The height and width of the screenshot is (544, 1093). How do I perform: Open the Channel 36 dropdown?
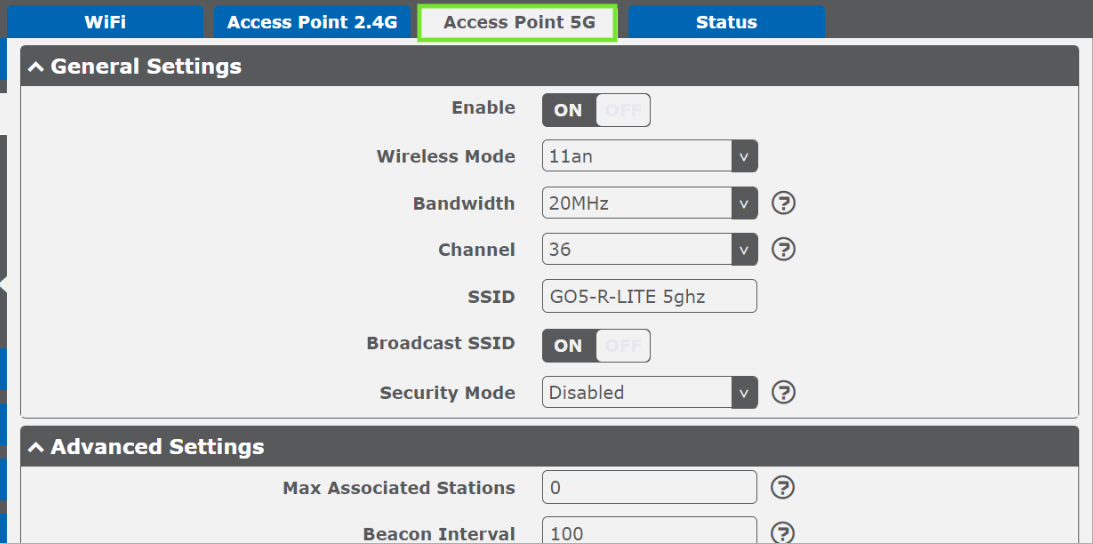(x=650, y=249)
